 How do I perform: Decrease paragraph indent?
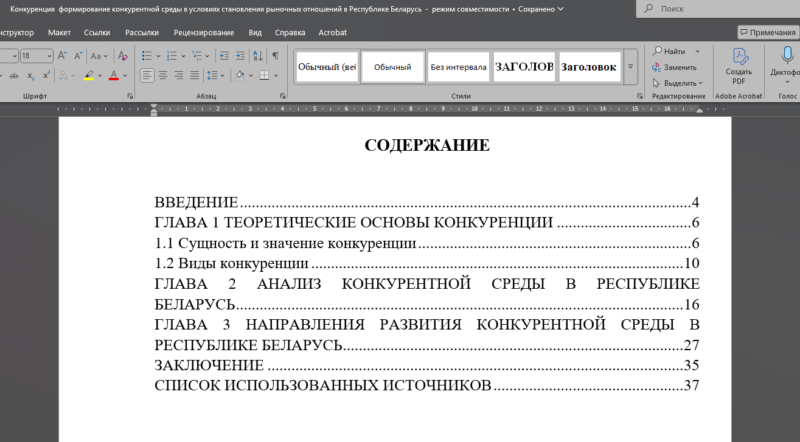point(224,56)
